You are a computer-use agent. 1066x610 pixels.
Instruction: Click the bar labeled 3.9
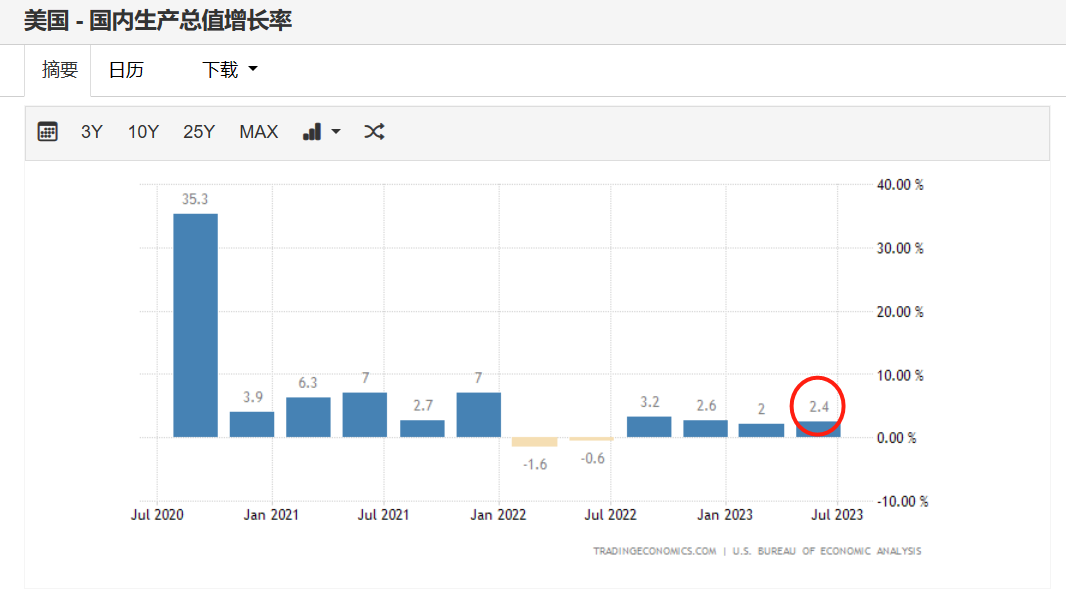click(252, 424)
